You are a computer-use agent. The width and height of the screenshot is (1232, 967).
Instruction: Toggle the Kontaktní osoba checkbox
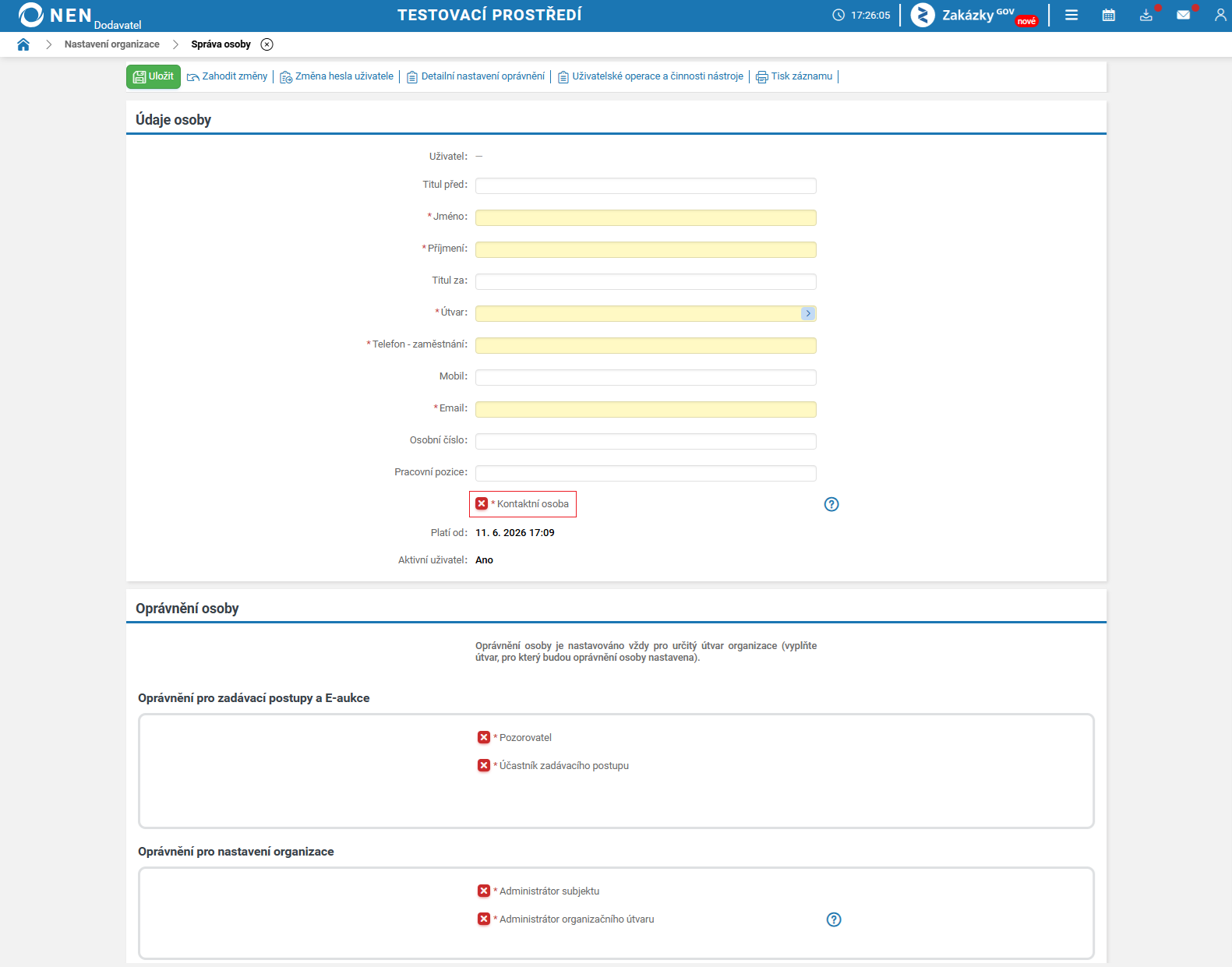[x=482, y=504]
